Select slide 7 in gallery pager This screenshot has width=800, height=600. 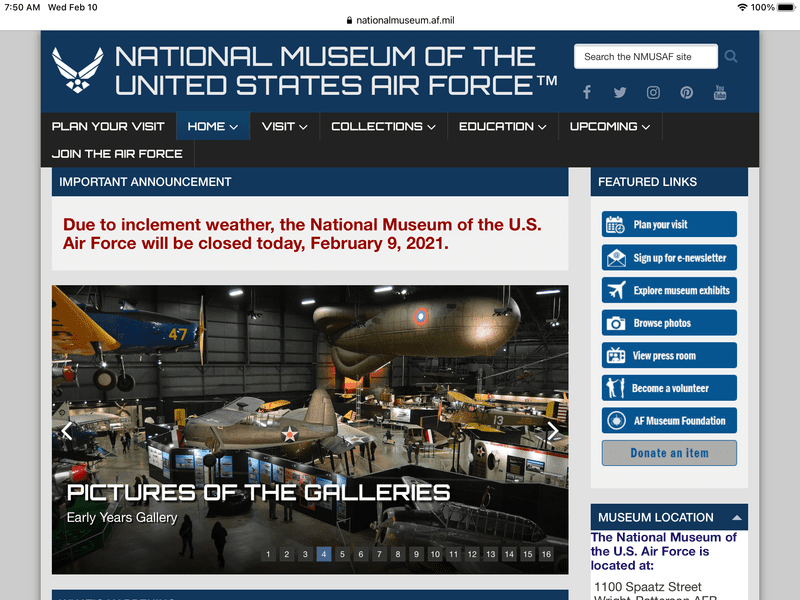[379, 554]
